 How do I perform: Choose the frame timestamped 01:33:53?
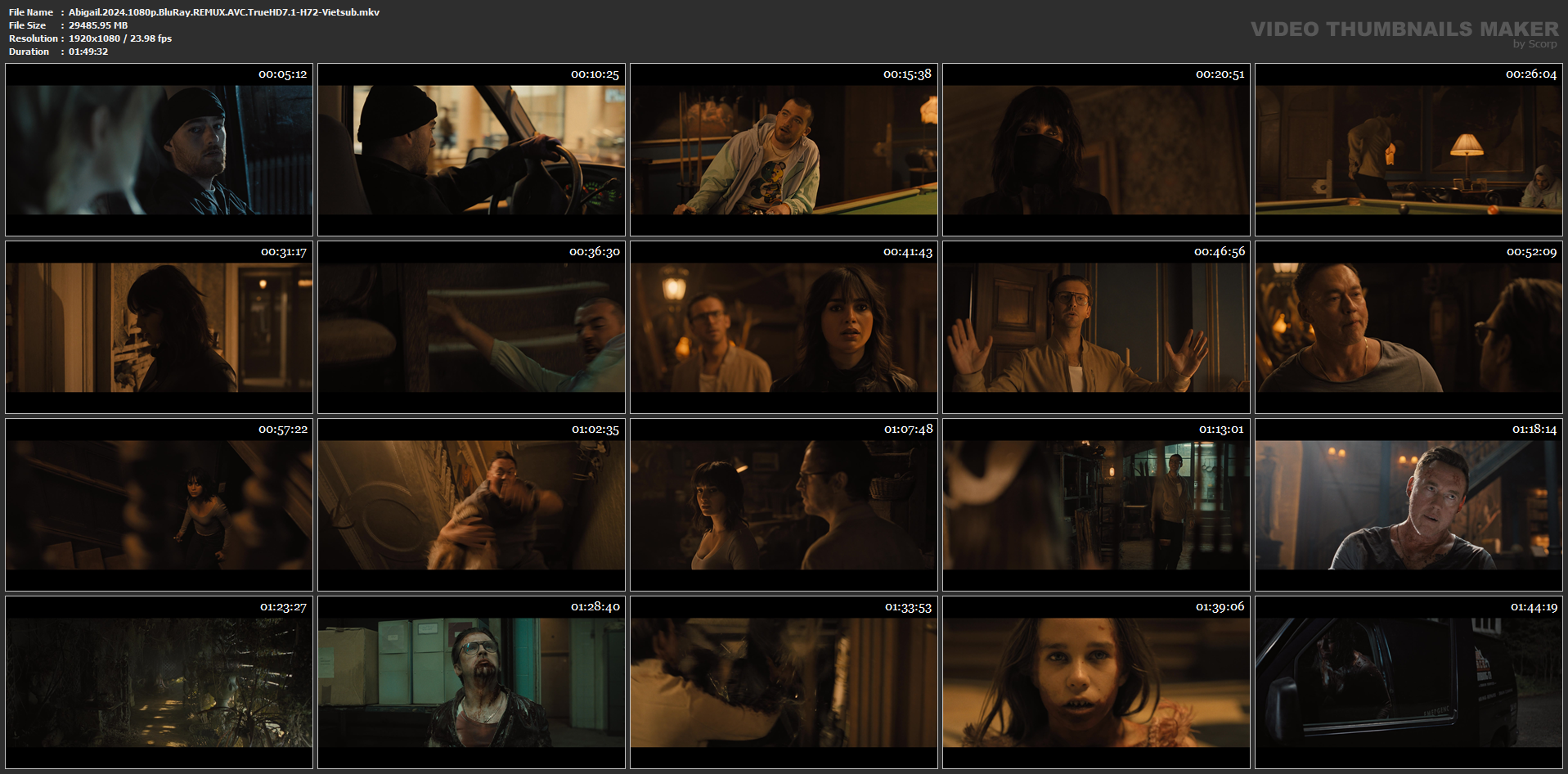coord(784,682)
